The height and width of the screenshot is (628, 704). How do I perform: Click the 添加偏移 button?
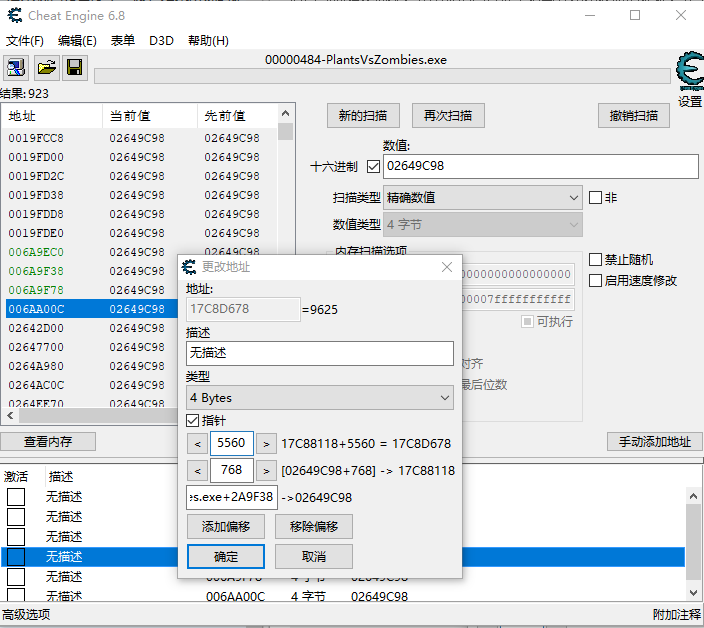226,527
